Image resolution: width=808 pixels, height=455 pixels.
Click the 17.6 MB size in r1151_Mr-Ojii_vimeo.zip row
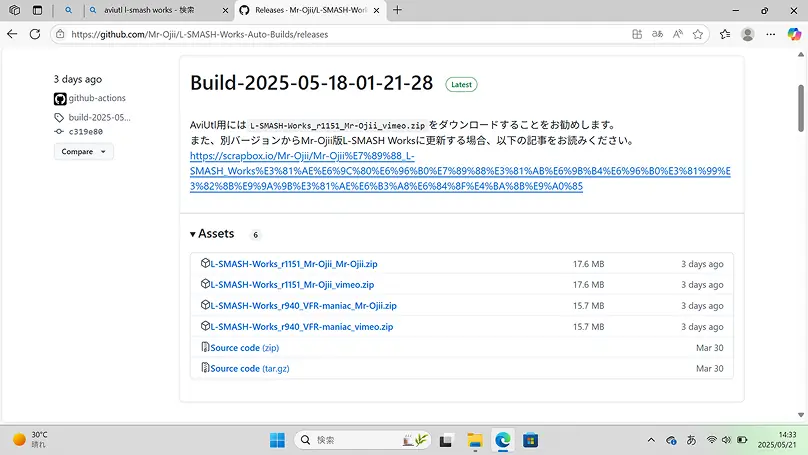pyautogui.click(x=588, y=285)
